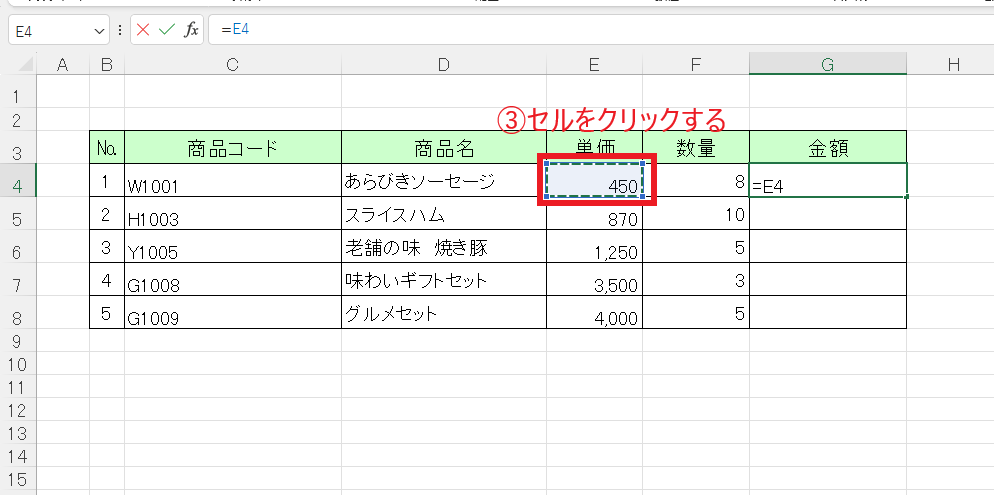This screenshot has height=495, width=994.
Task: Click the 味わいギフトセット cell
Action: [x=444, y=279]
